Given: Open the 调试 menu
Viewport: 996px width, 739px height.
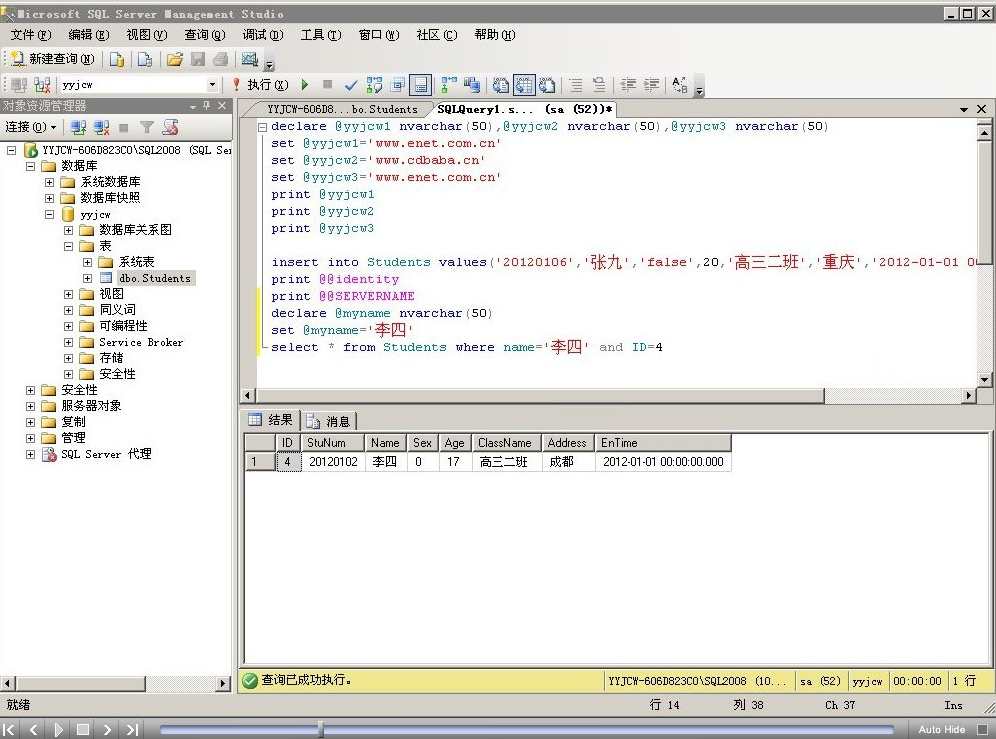Looking at the screenshot, I should point(262,34).
